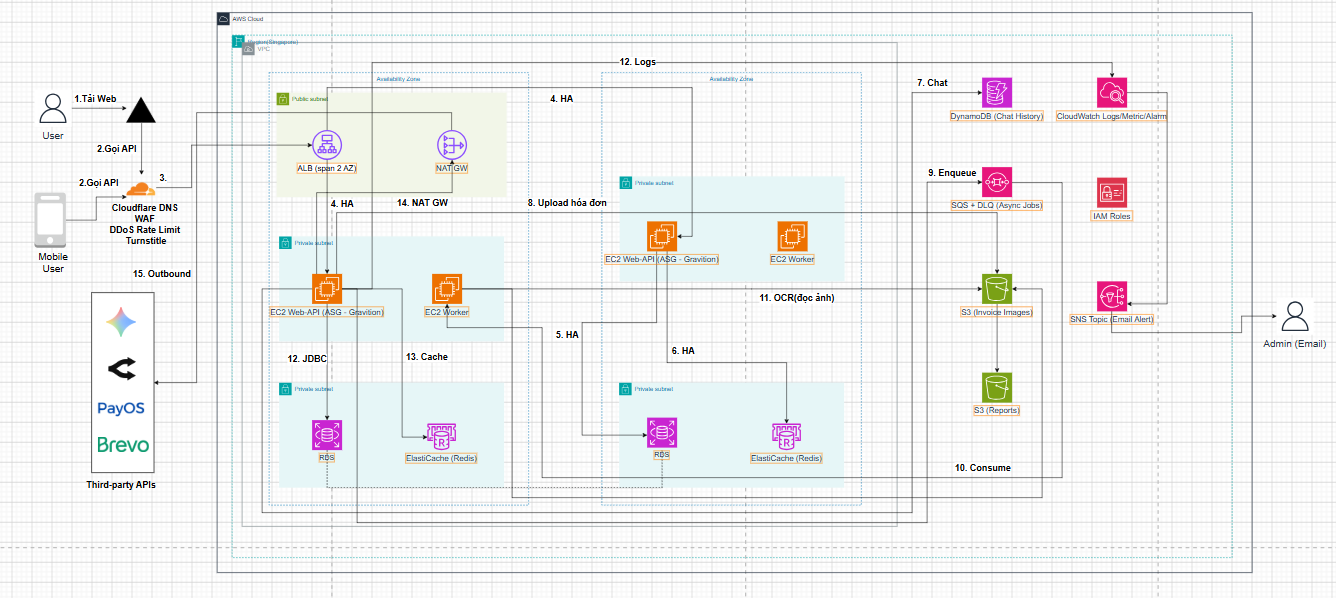Click the "Third-party APIs" caption text

point(122,485)
